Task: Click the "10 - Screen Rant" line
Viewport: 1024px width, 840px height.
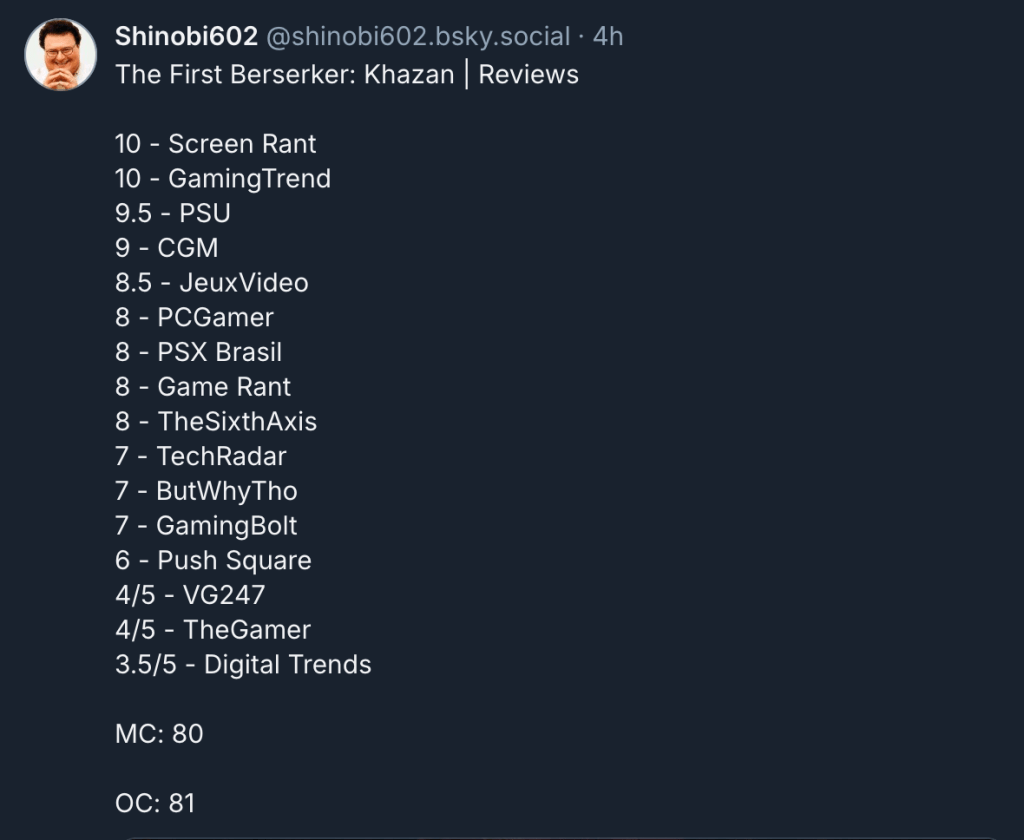Action: 215,144
